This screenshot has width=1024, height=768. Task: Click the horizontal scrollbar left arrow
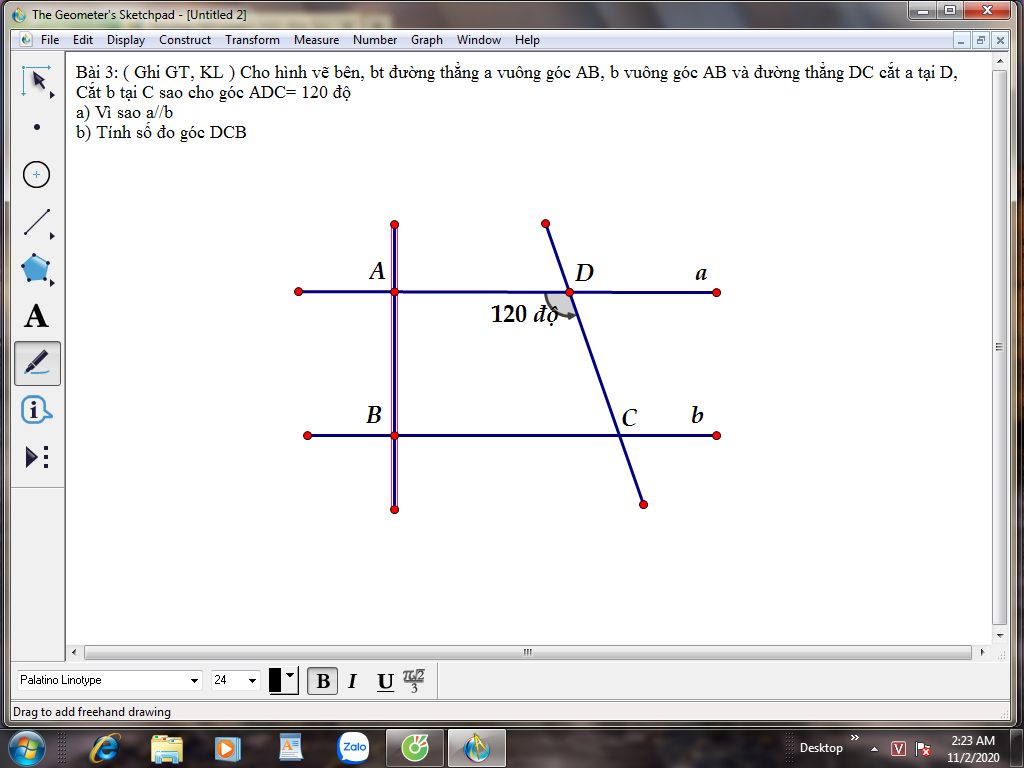(x=74, y=652)
